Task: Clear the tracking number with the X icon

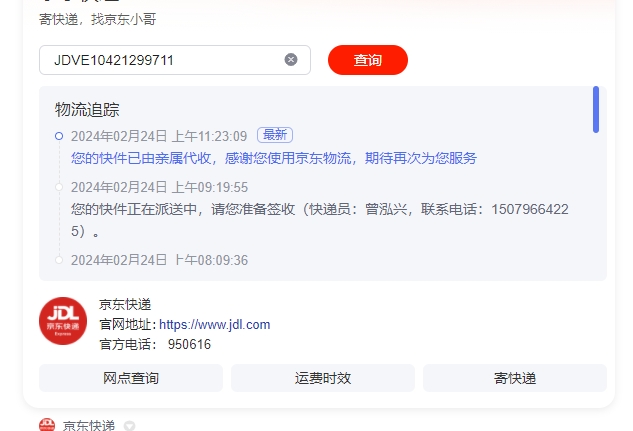Action: [x=291, y=60]
